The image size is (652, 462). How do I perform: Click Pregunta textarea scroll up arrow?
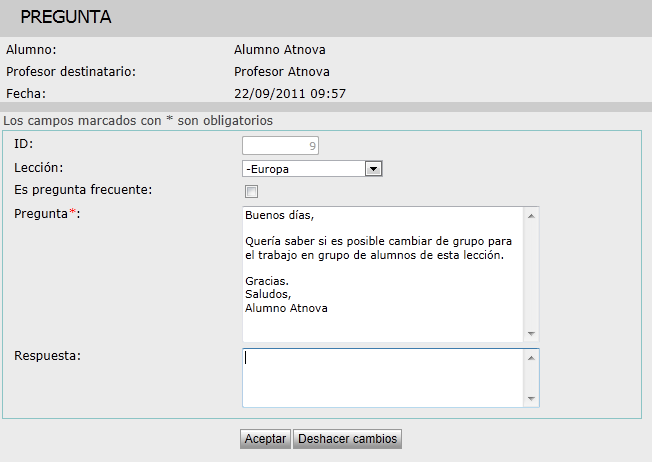point(531,216)
